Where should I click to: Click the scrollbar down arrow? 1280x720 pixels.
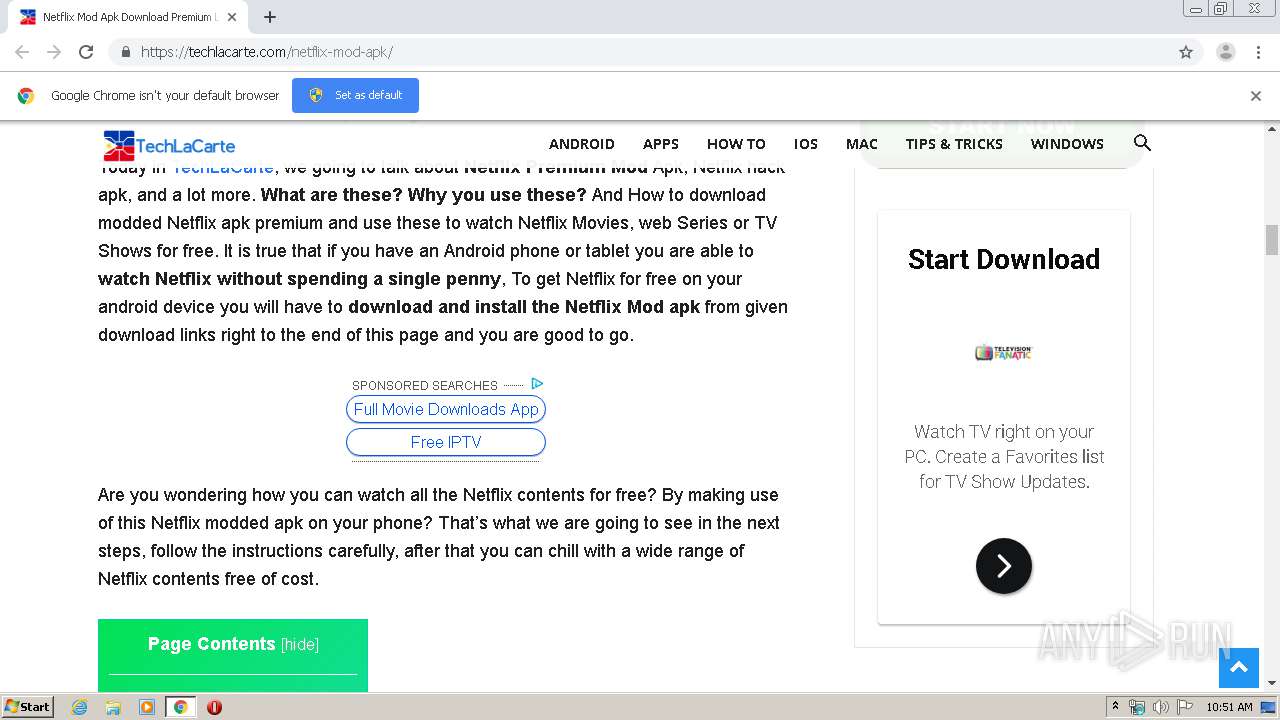(1272, 683)
